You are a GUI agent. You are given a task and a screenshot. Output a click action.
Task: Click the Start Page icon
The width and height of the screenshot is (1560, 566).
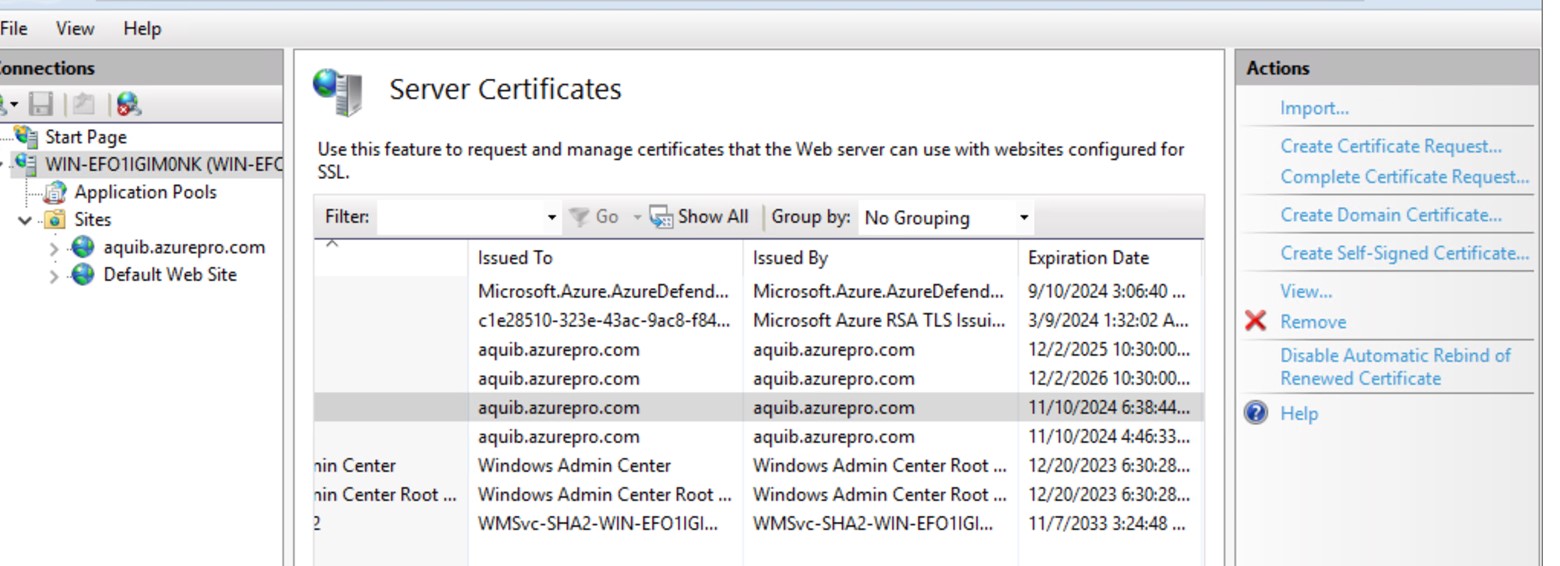[26, 136]
